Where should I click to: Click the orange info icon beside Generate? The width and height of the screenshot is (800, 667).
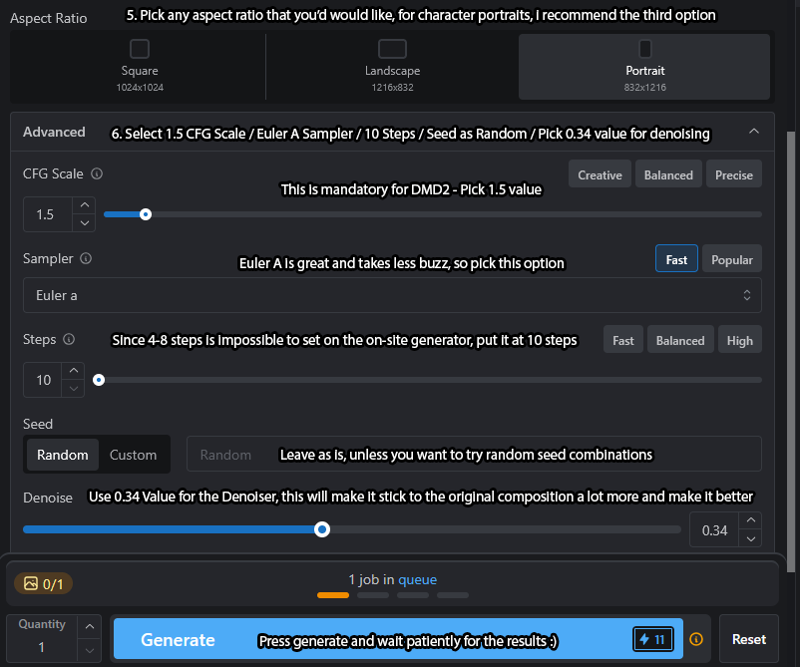tap(696, 639)
